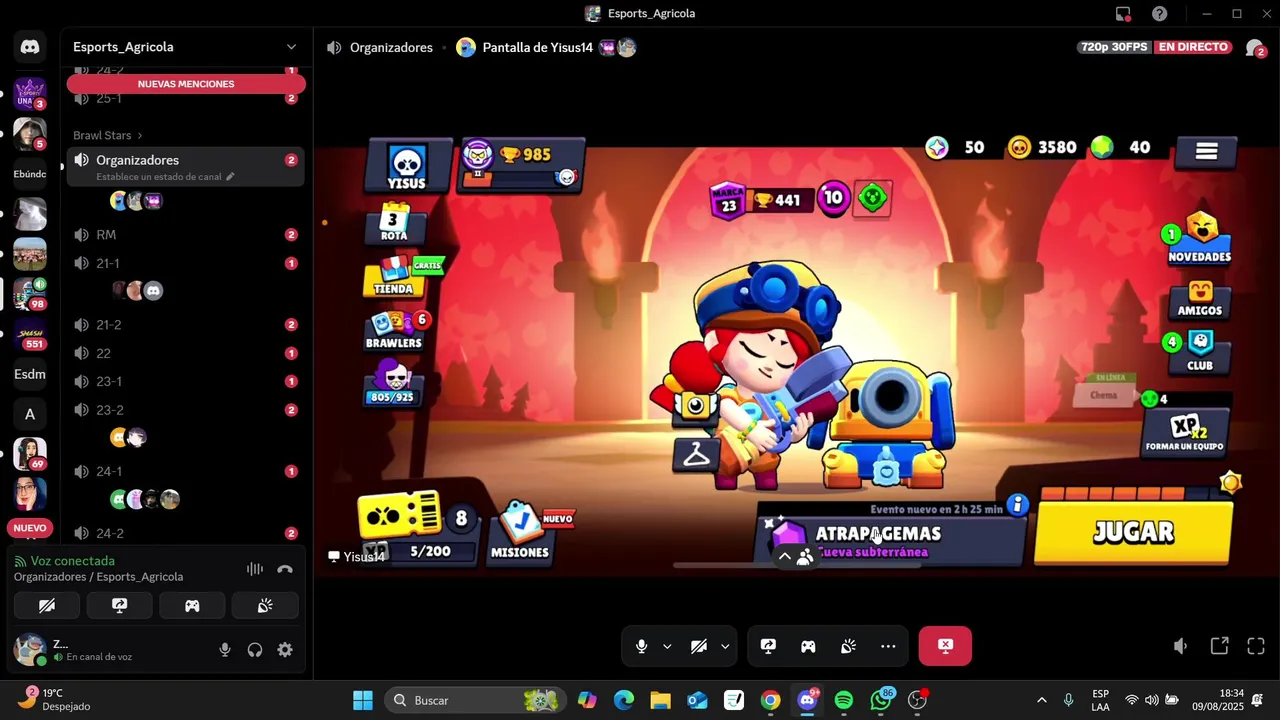This screenshot has height=720, width=1280.
Task: Open Discord direct messages home icon
Action: tap(30, 47)
